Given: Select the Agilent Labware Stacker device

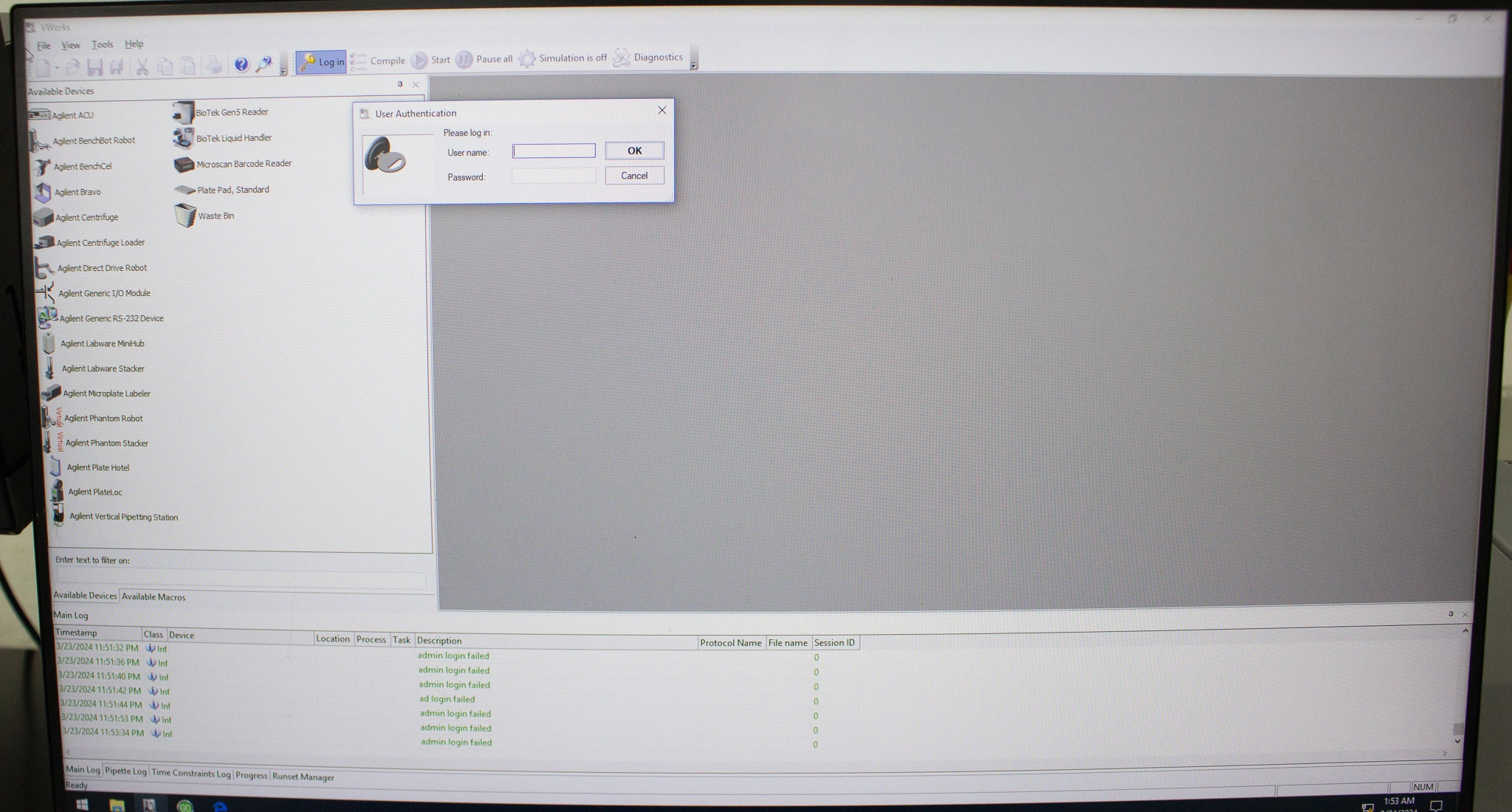Looking at the screenshot, I should [94, 368].
